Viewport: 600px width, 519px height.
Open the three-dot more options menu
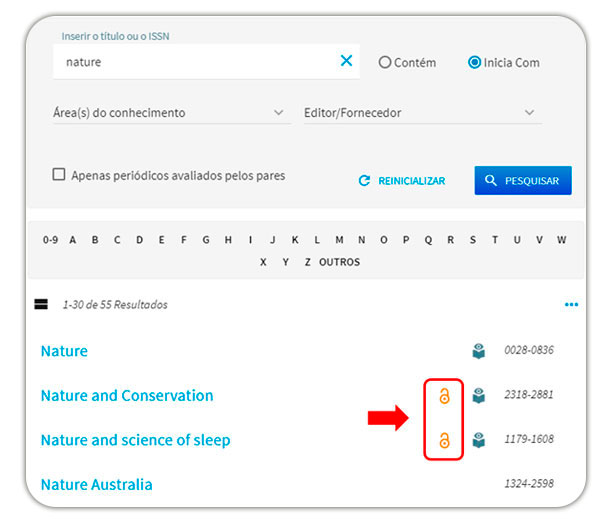click(571, 305)
